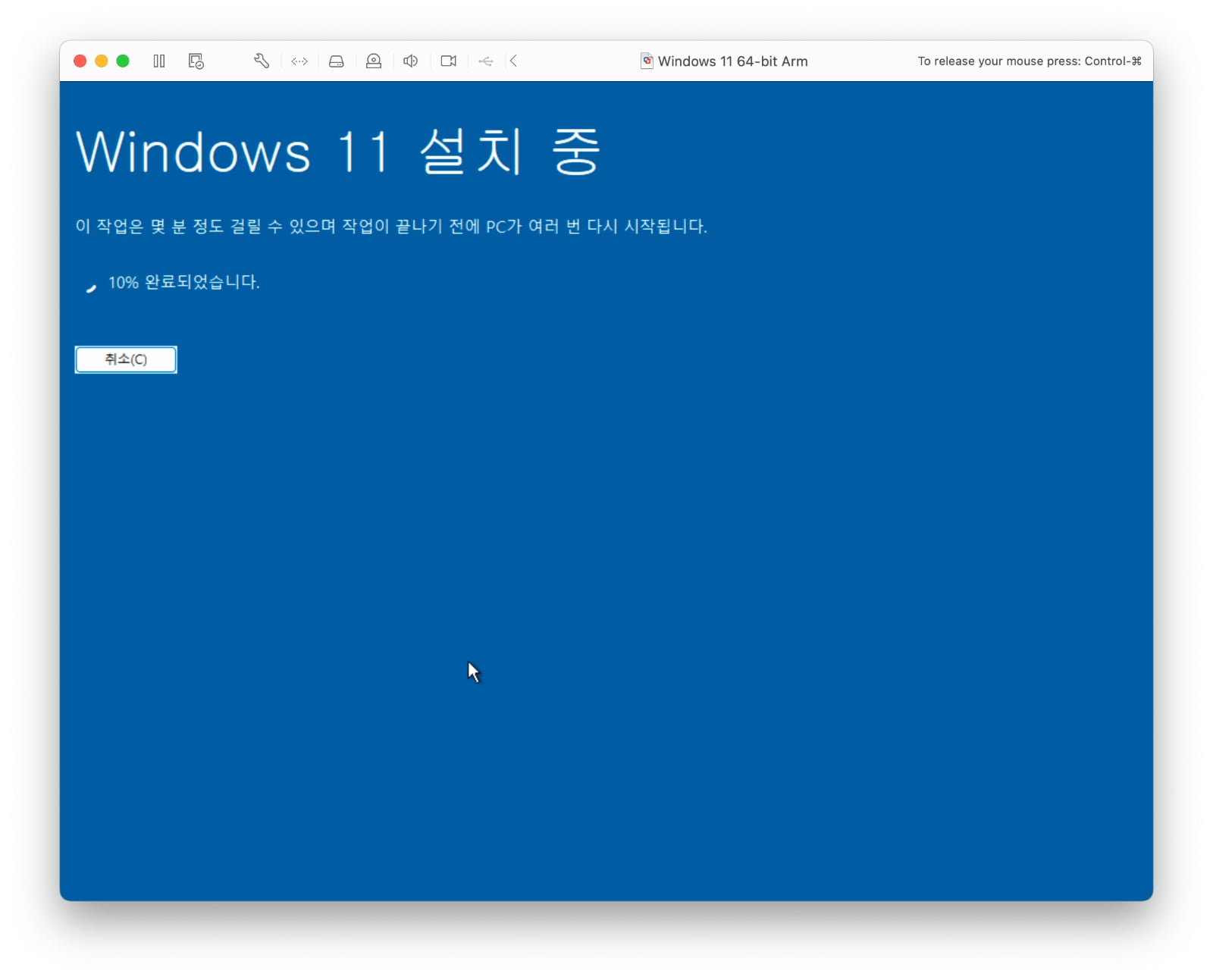Click the VM document icon in title
Viewport: 1213px width, 980px height.
[x=647, y=61]
